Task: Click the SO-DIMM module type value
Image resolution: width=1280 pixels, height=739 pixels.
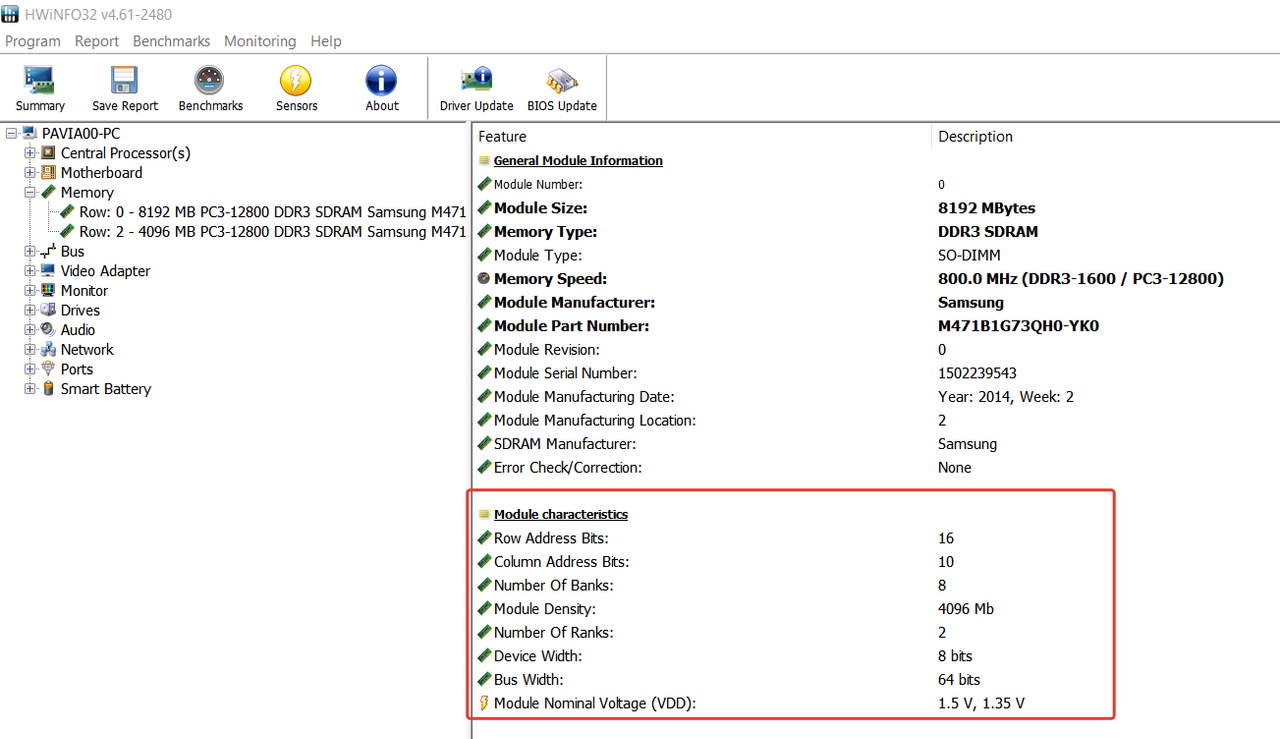Action: (967, 255)
